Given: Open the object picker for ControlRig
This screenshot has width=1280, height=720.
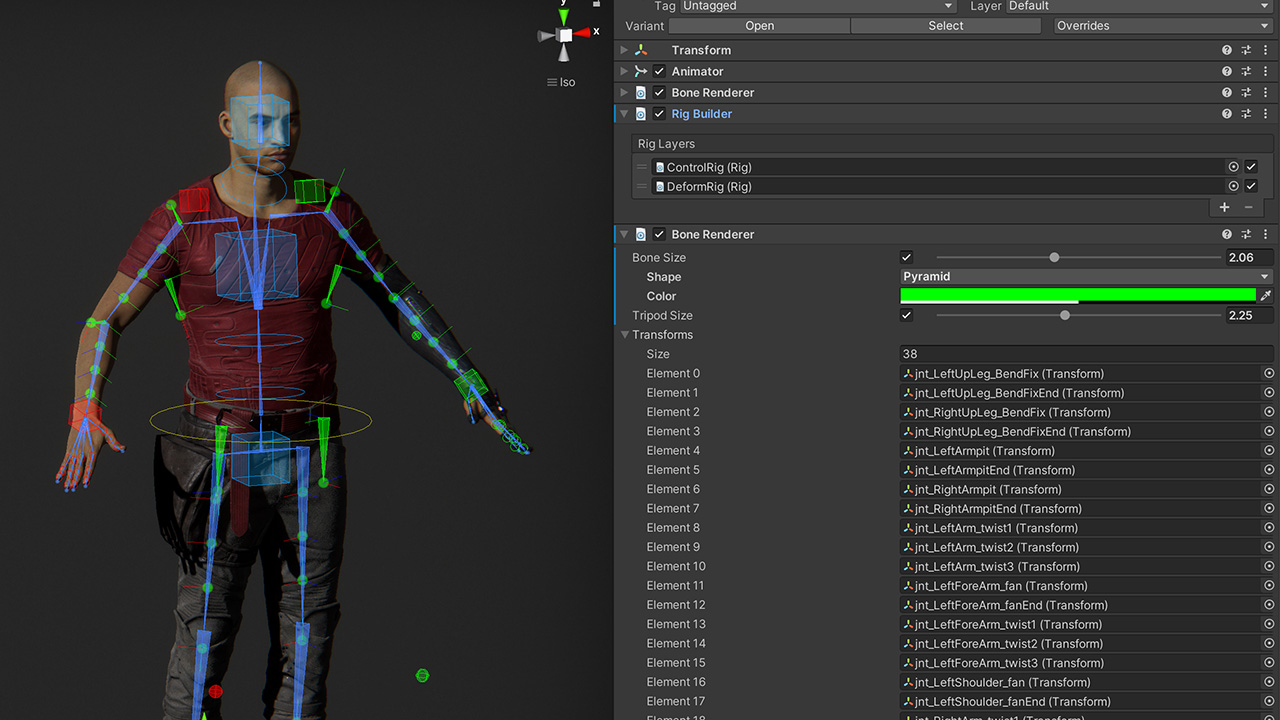Looking at the screenshot, I should click(x=1233, y=167).
